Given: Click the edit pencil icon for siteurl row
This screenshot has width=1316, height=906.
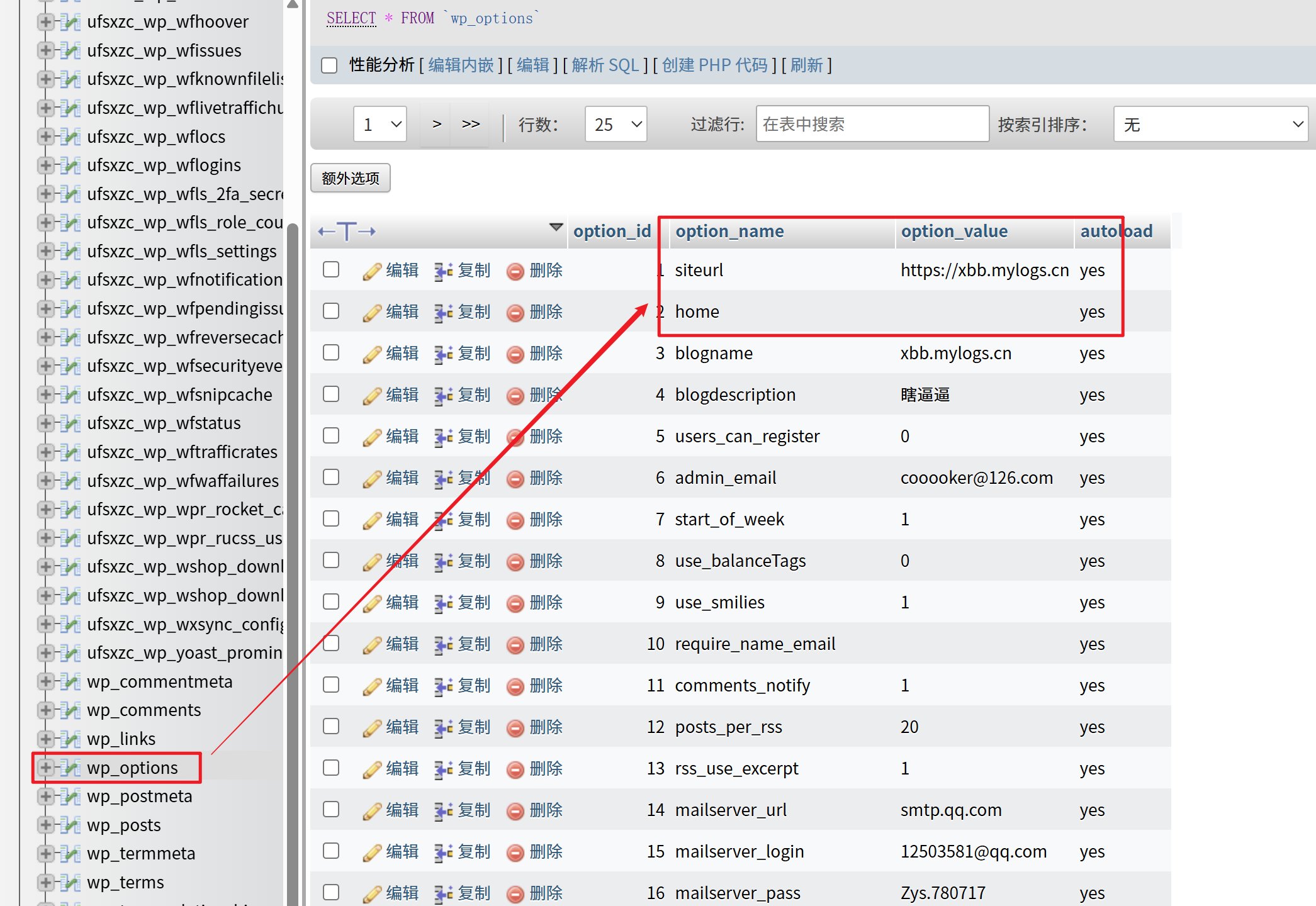Looking at the screenshot, I should [x=372, y=271].
